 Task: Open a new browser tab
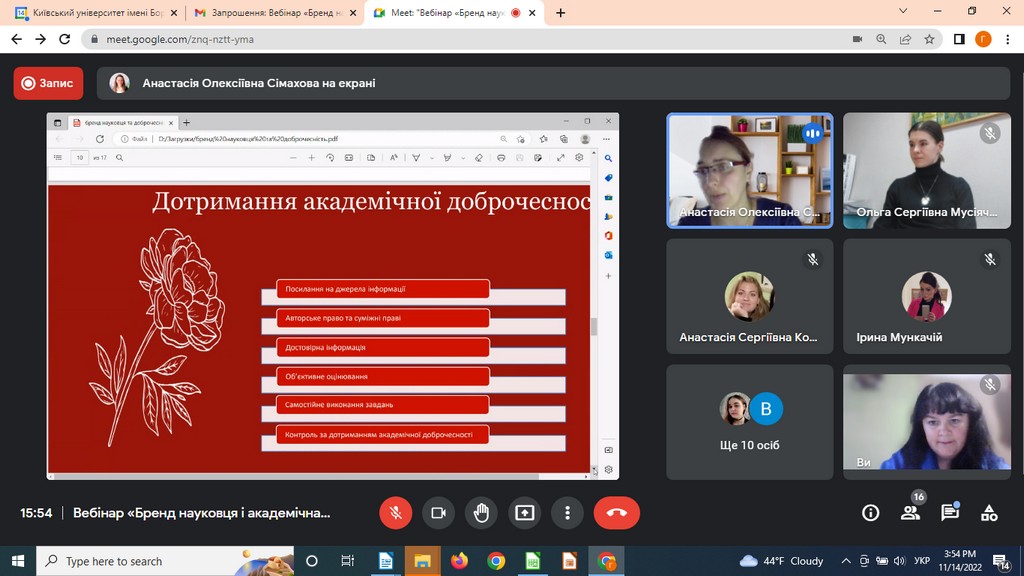tap(560, 13)
